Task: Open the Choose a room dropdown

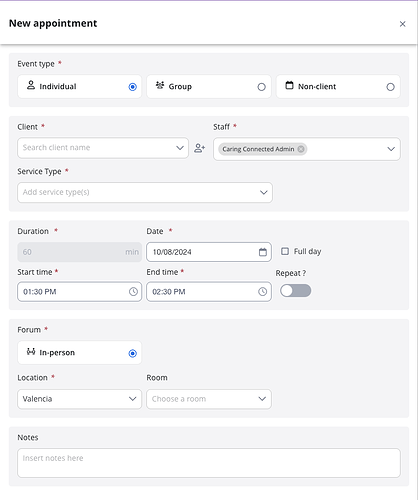Action: click(209, 399)
